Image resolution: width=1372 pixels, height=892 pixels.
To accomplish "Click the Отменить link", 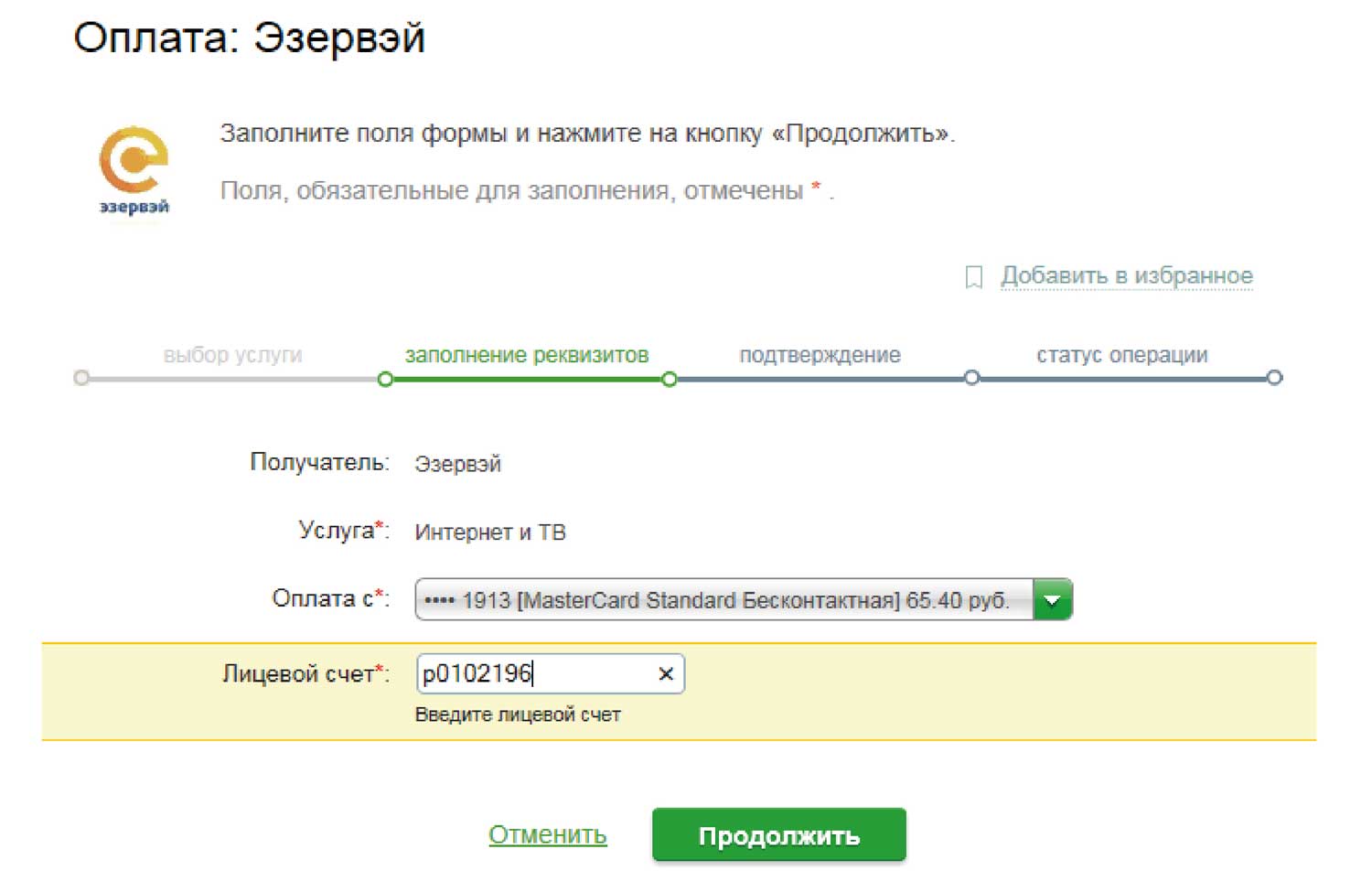I will click(x=548, y=834).
